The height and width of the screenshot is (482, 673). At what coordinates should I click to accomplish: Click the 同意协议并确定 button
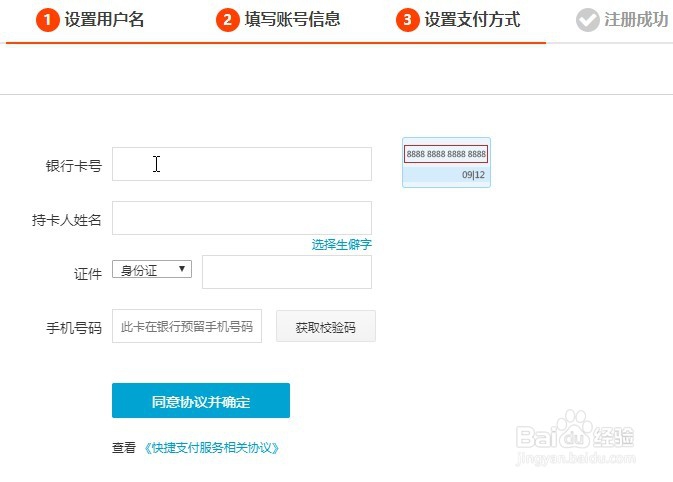click(x=200, y=401)
